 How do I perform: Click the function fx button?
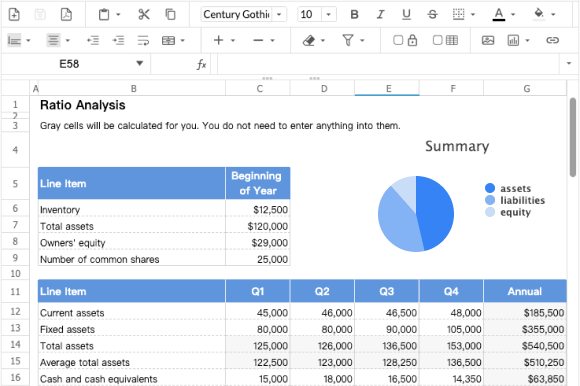[x=201, y=64]
